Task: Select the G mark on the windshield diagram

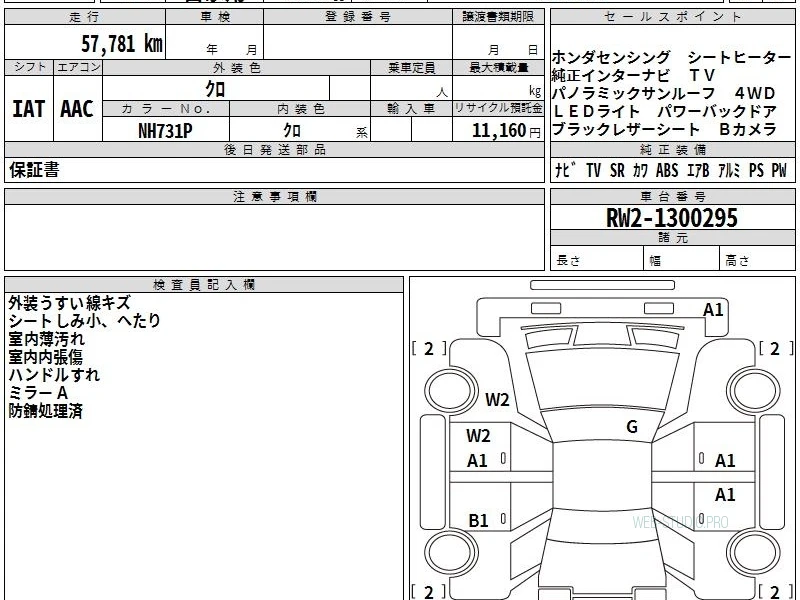Action: [632, 427]
